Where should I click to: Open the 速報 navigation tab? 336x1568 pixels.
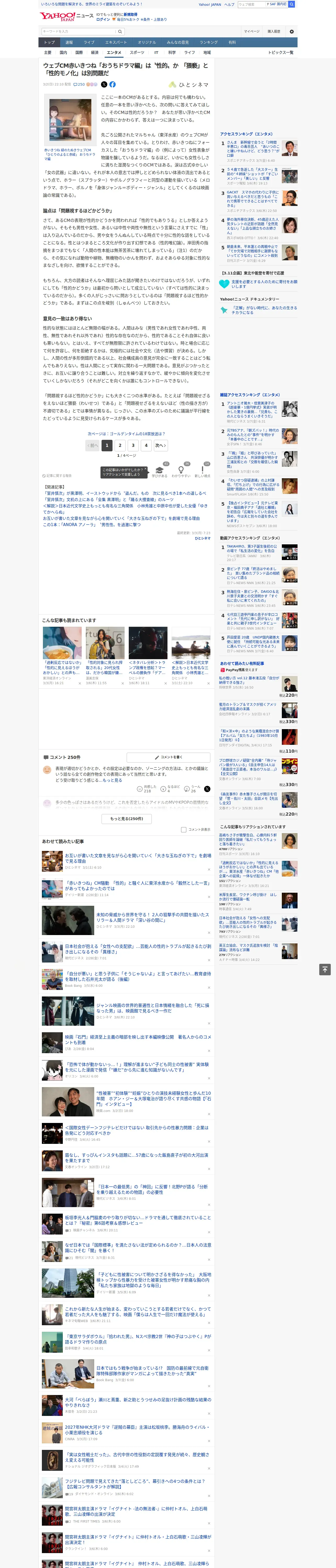point(69,42)
